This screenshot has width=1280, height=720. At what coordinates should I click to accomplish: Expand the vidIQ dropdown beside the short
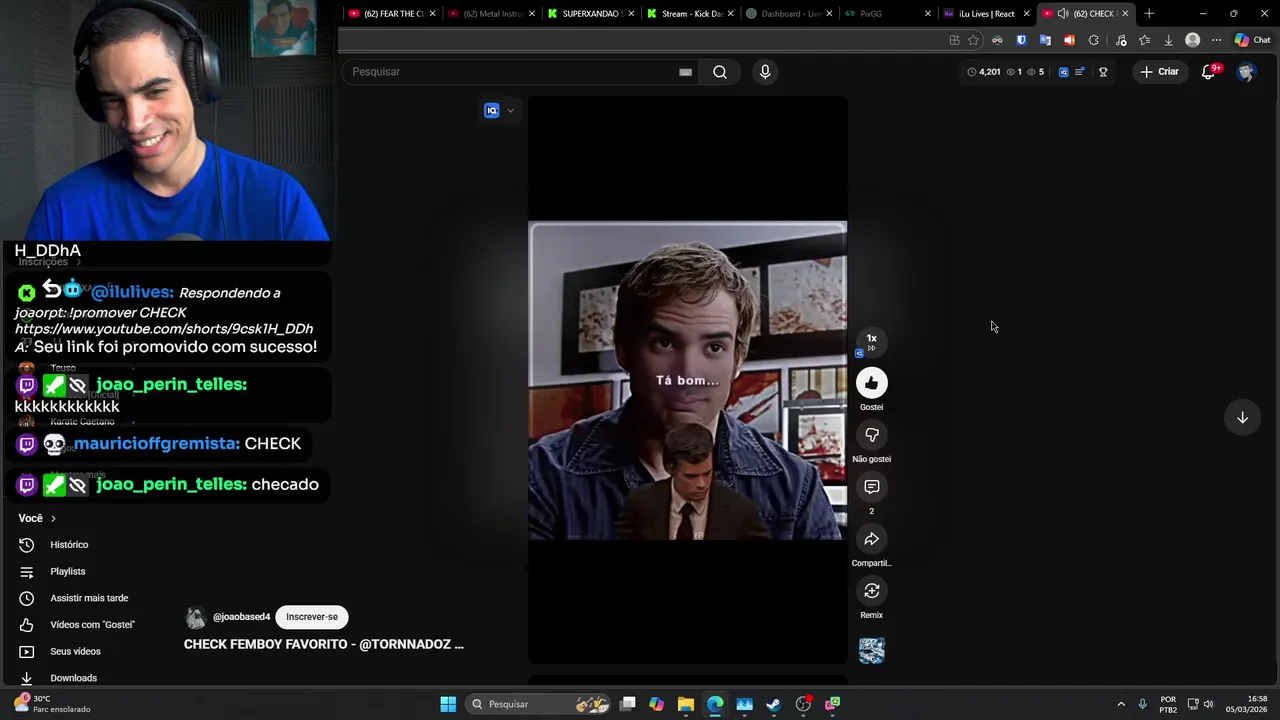pyautogui.click(x=510, y=111)
